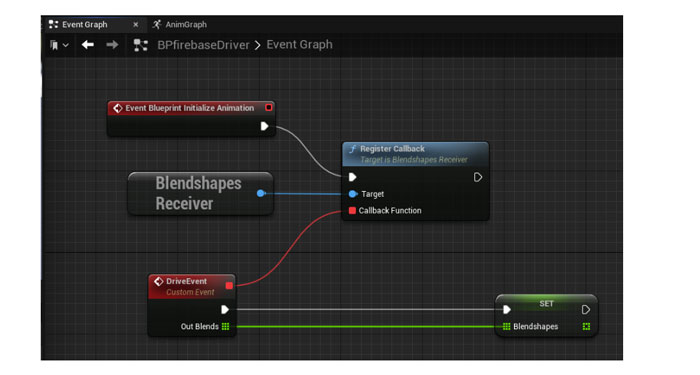The image size is (700, 375).
Task: Click Register Callback exec output pin
Action: click(477, 177)
